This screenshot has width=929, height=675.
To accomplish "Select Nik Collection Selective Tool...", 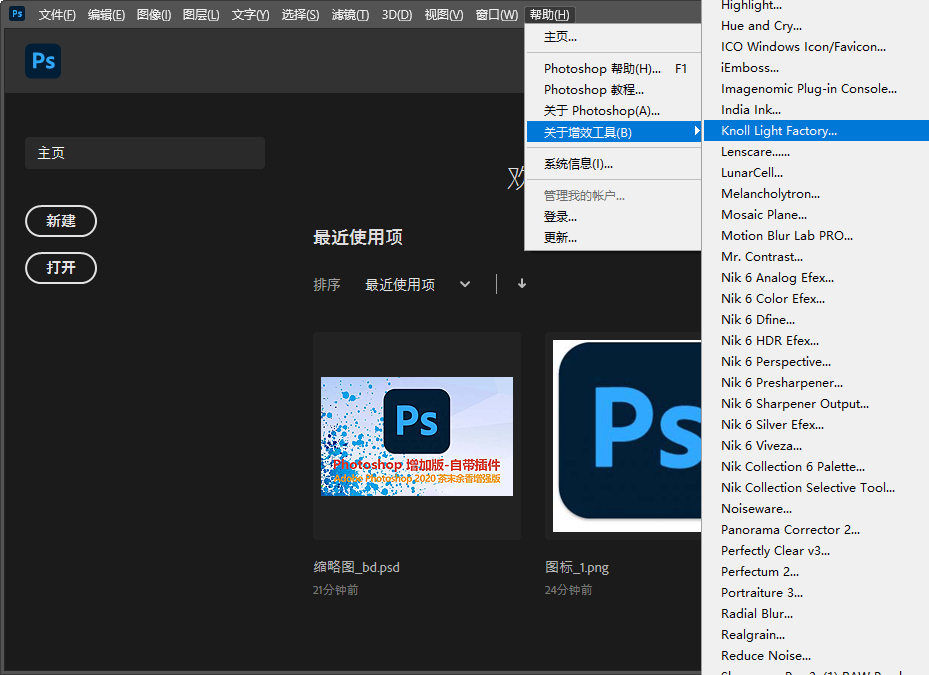I will coord(815,488).
